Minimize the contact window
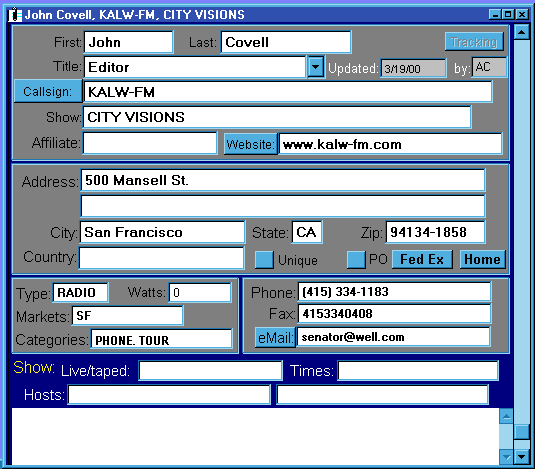This screenshot has width=535, height=469. pos(495,14)
